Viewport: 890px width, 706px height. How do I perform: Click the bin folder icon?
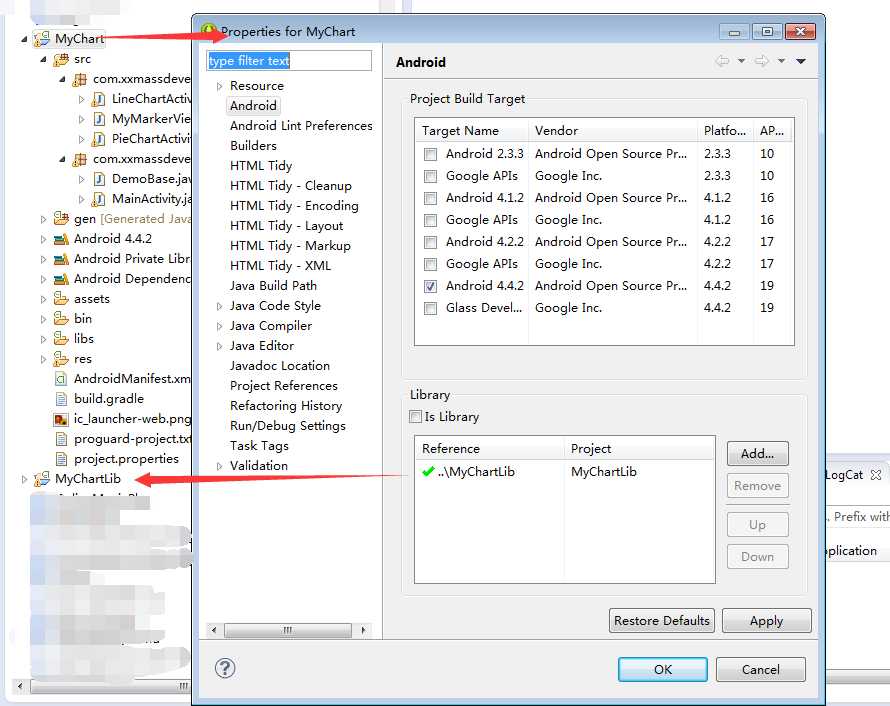click(x=61, y=318)
